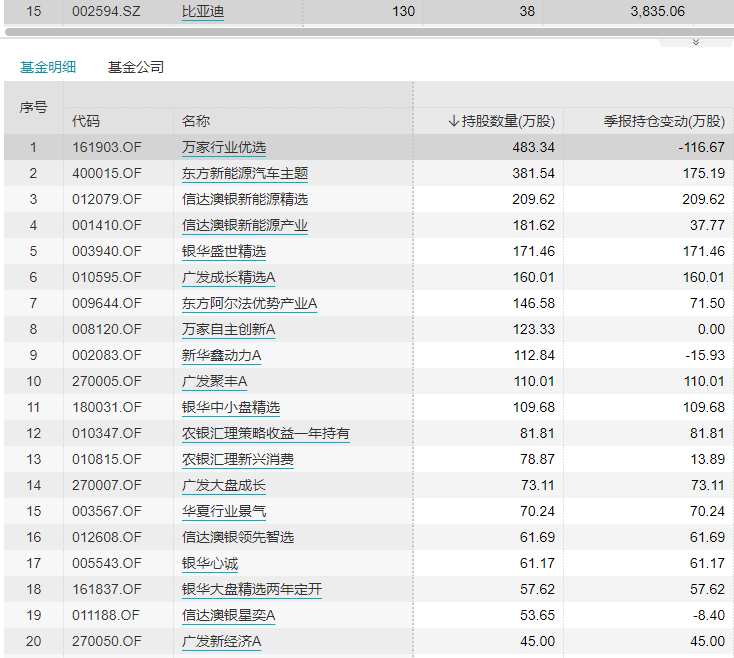
Task: Select code cell 010347.OF
Action: [x=107, y=433]
